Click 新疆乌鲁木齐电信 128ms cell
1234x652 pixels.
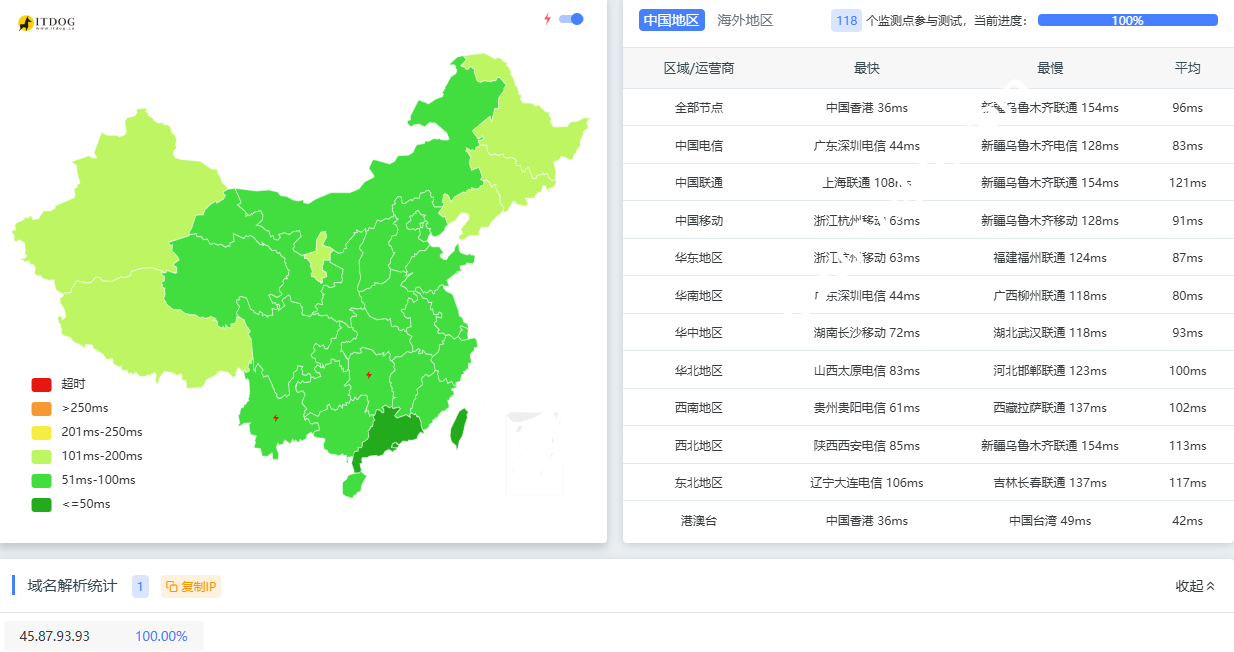tap(1050, 145)
